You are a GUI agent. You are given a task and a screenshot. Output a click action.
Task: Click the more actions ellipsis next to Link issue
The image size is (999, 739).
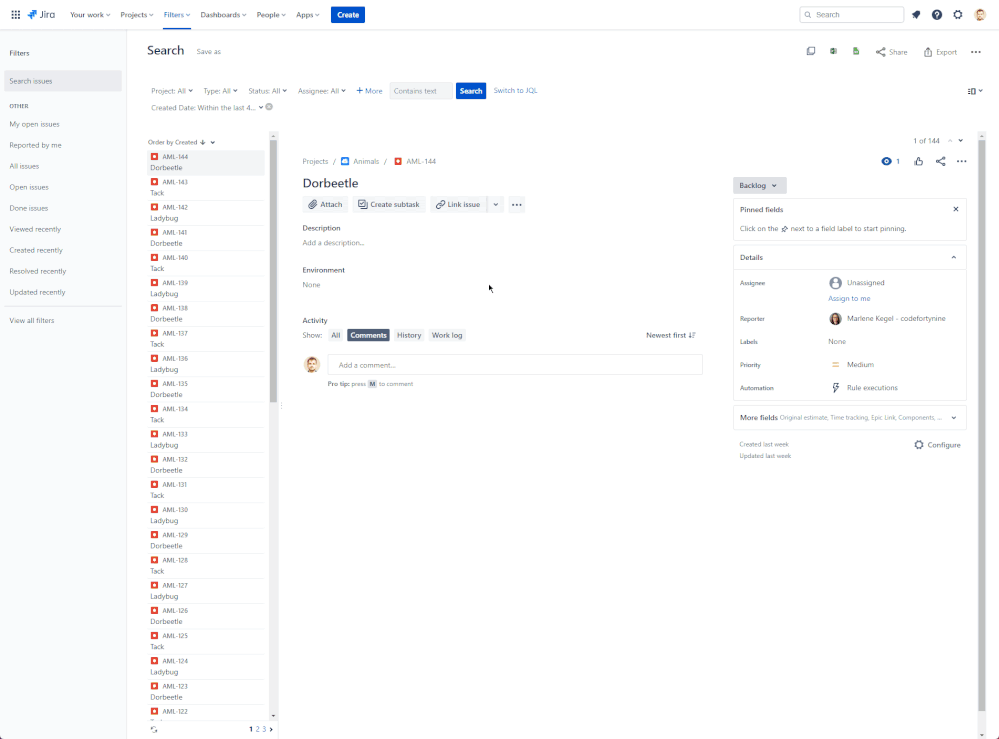[517, 204]
